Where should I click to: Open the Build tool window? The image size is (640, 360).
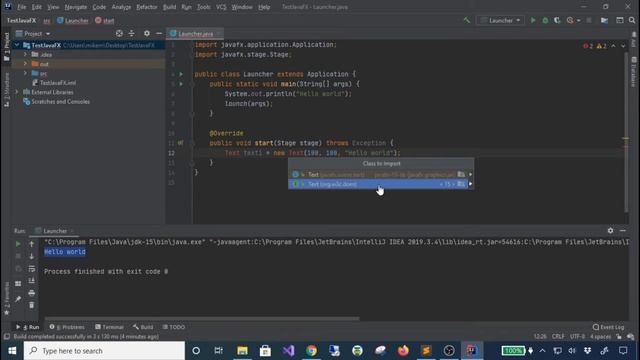click(x=143, y=327)
